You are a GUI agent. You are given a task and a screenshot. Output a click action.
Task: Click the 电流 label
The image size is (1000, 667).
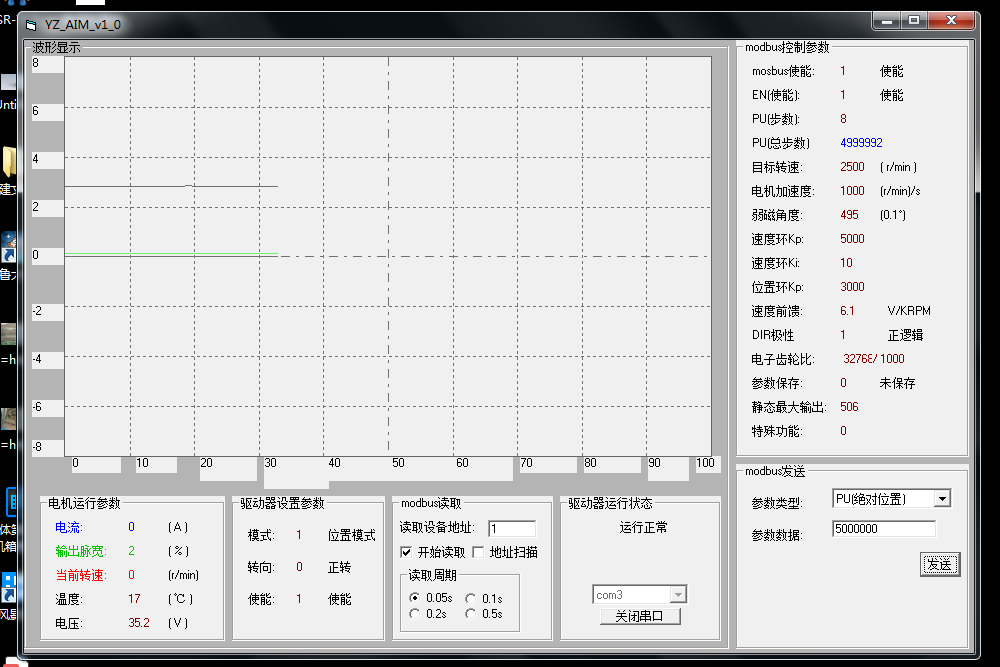pos(69,527)
